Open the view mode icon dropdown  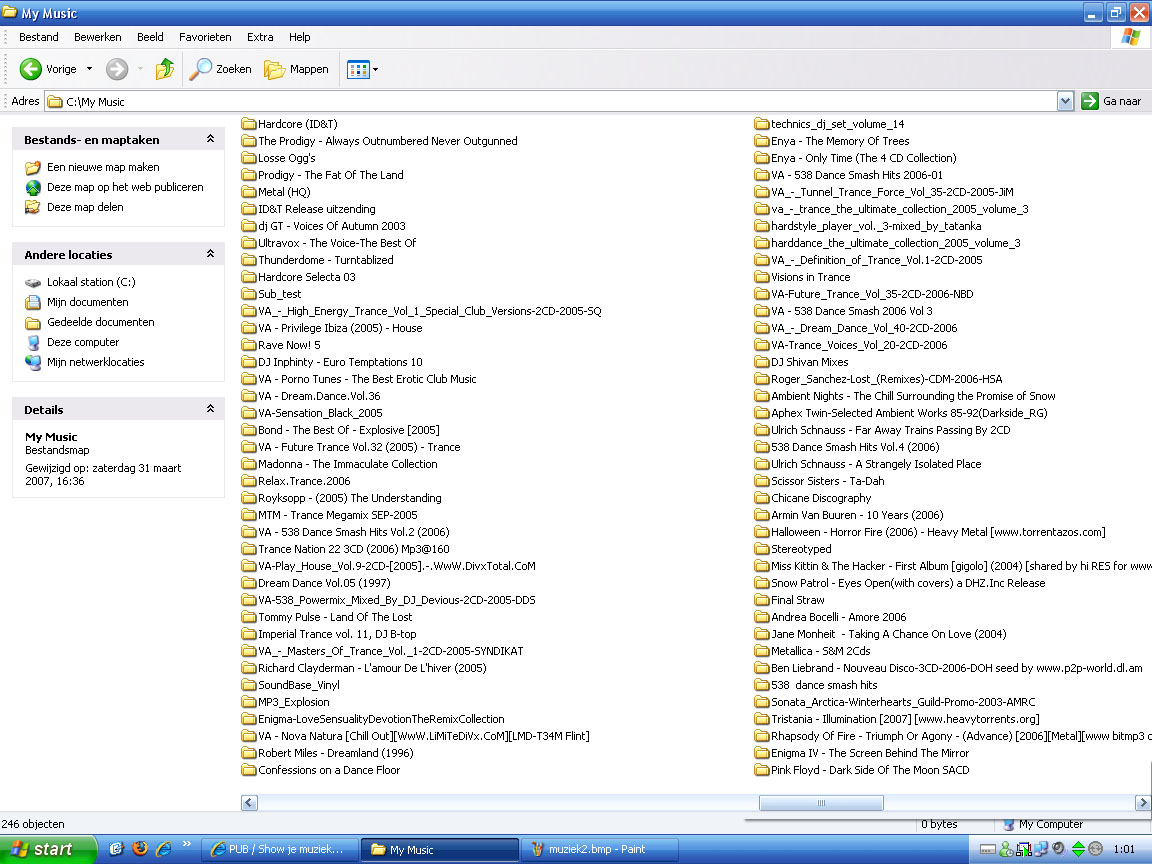click(362, 70)
